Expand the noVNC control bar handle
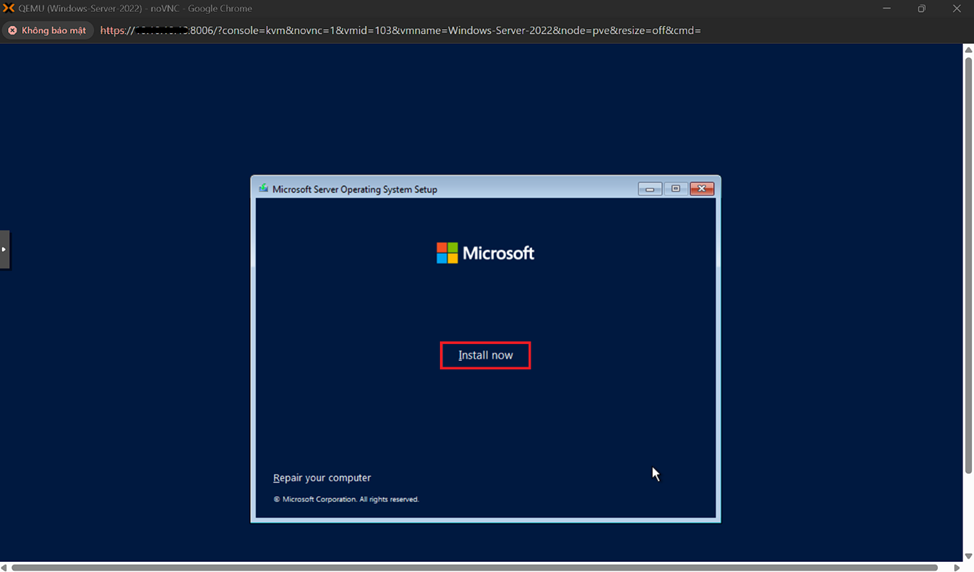The image size is (974, 572). pos(4,249)
